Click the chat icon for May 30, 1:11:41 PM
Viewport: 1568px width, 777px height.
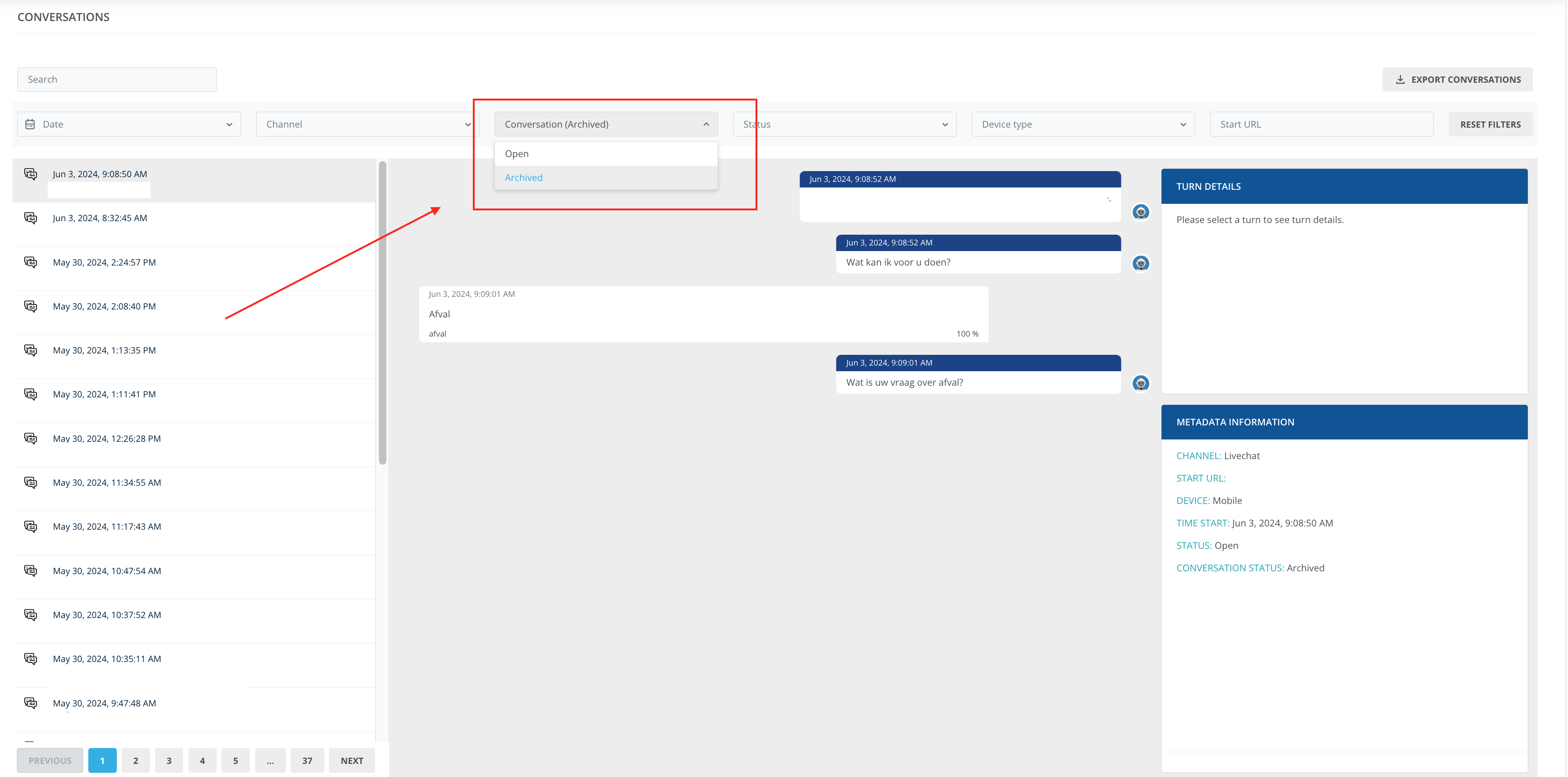point(30,394)
